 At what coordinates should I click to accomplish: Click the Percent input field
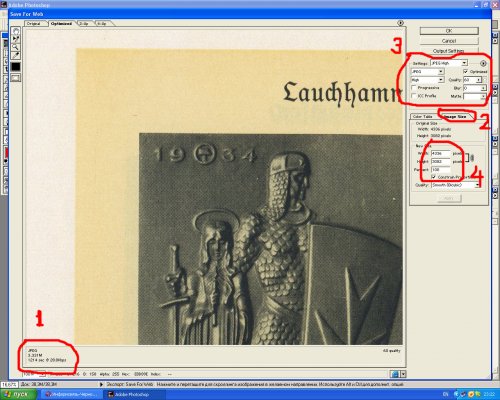coord(441,170)
